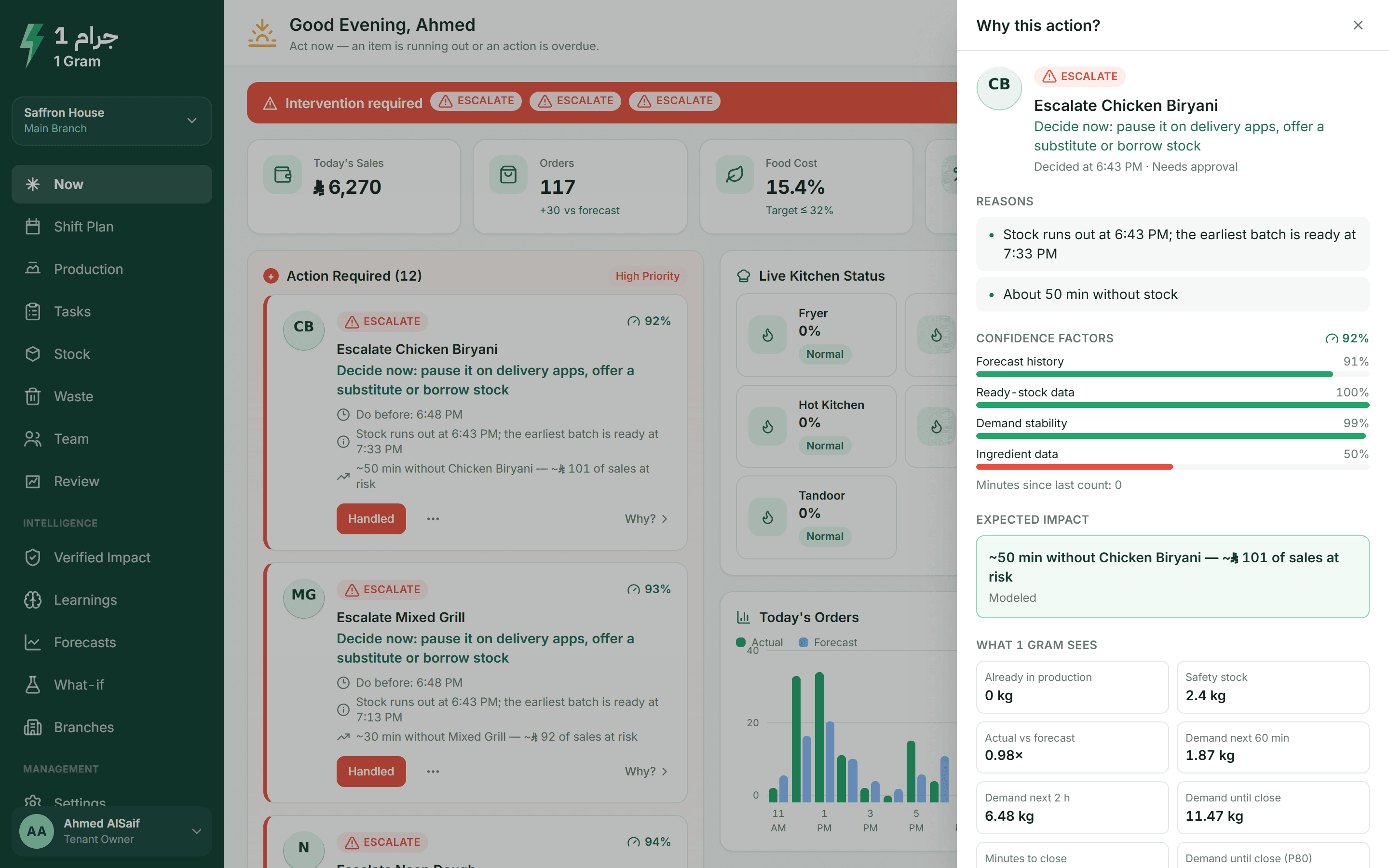1389x868 pixels.
Task: Mark Escalate Mixed Grill as Handled
Action: click(371, 772)
